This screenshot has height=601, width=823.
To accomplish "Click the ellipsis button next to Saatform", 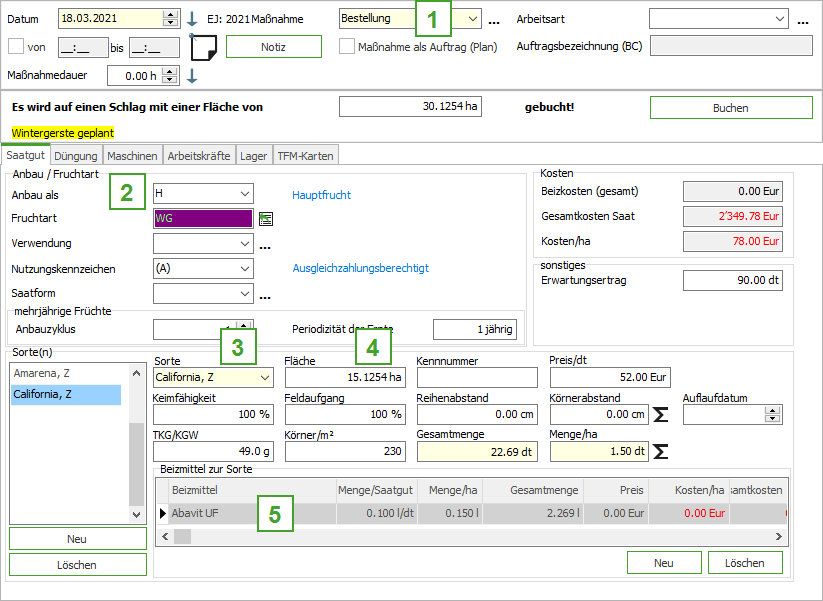I will point(265,295).
